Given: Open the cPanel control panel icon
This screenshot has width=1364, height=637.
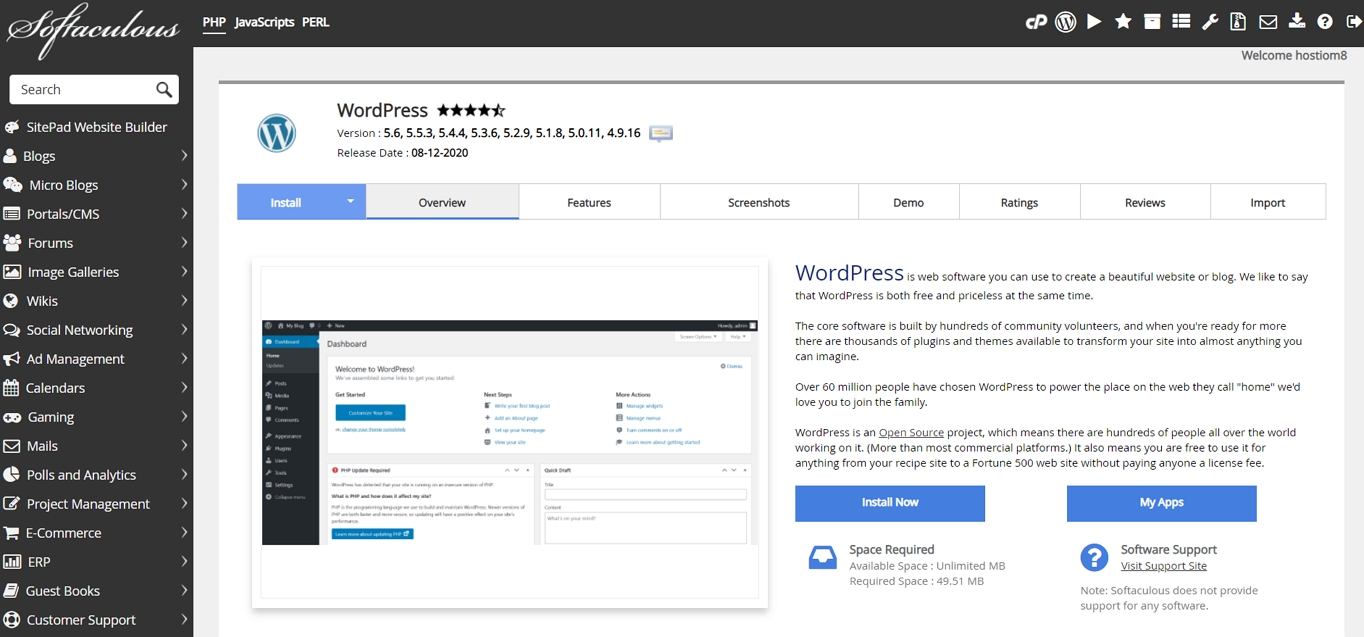Looking at the screenshot, I should click(x=1036, y=21).
